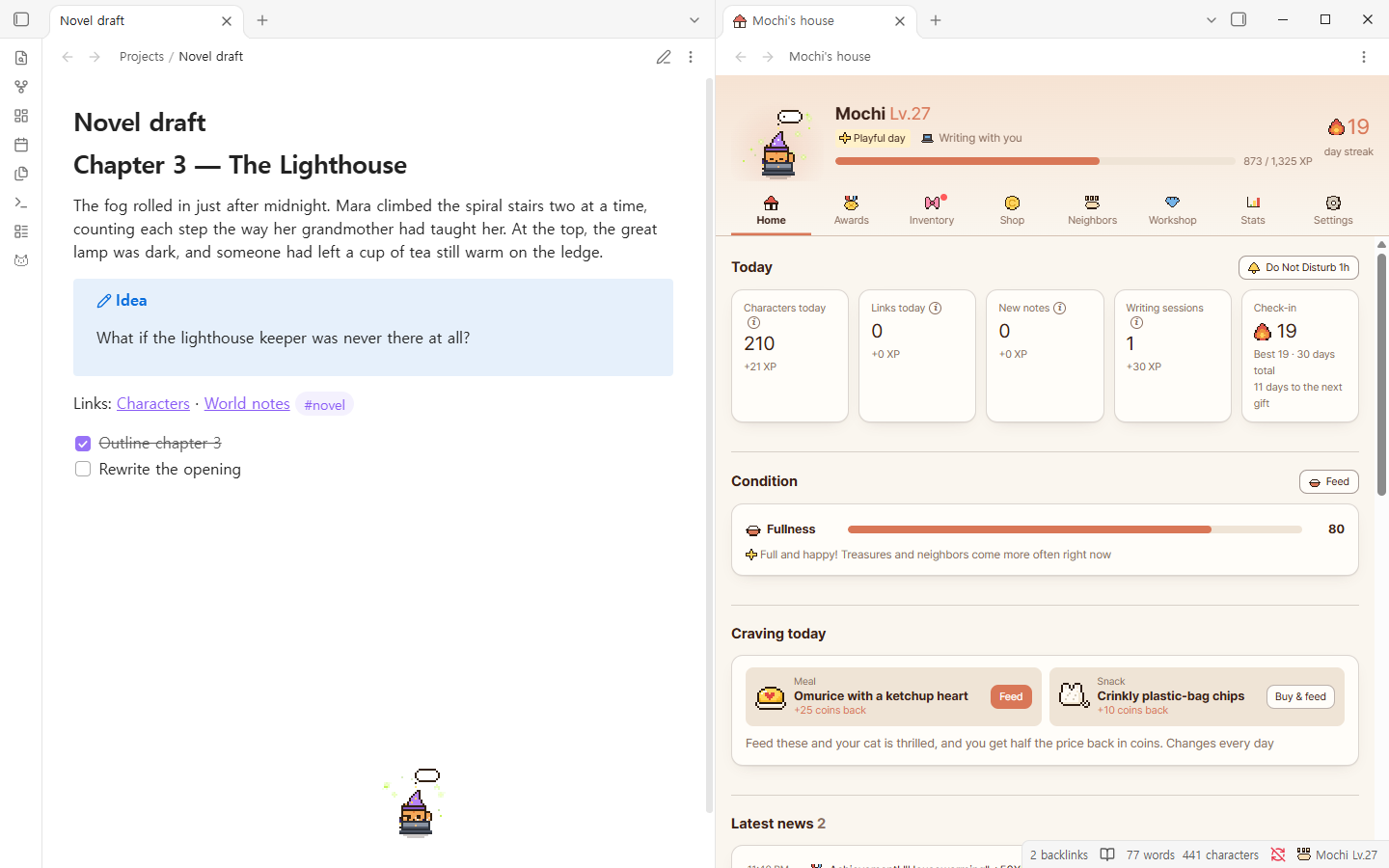Show info for Writing sessions
This screenshot has width=1389, height=868.
tap(1136, 323)
